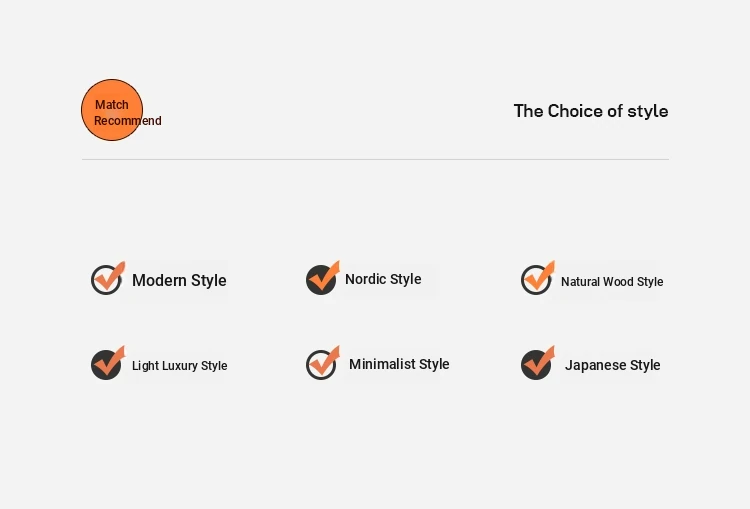Toggle the Modern Style checkmark icon
This screenshot has width=750, height=509.
[x=108, y=278]
